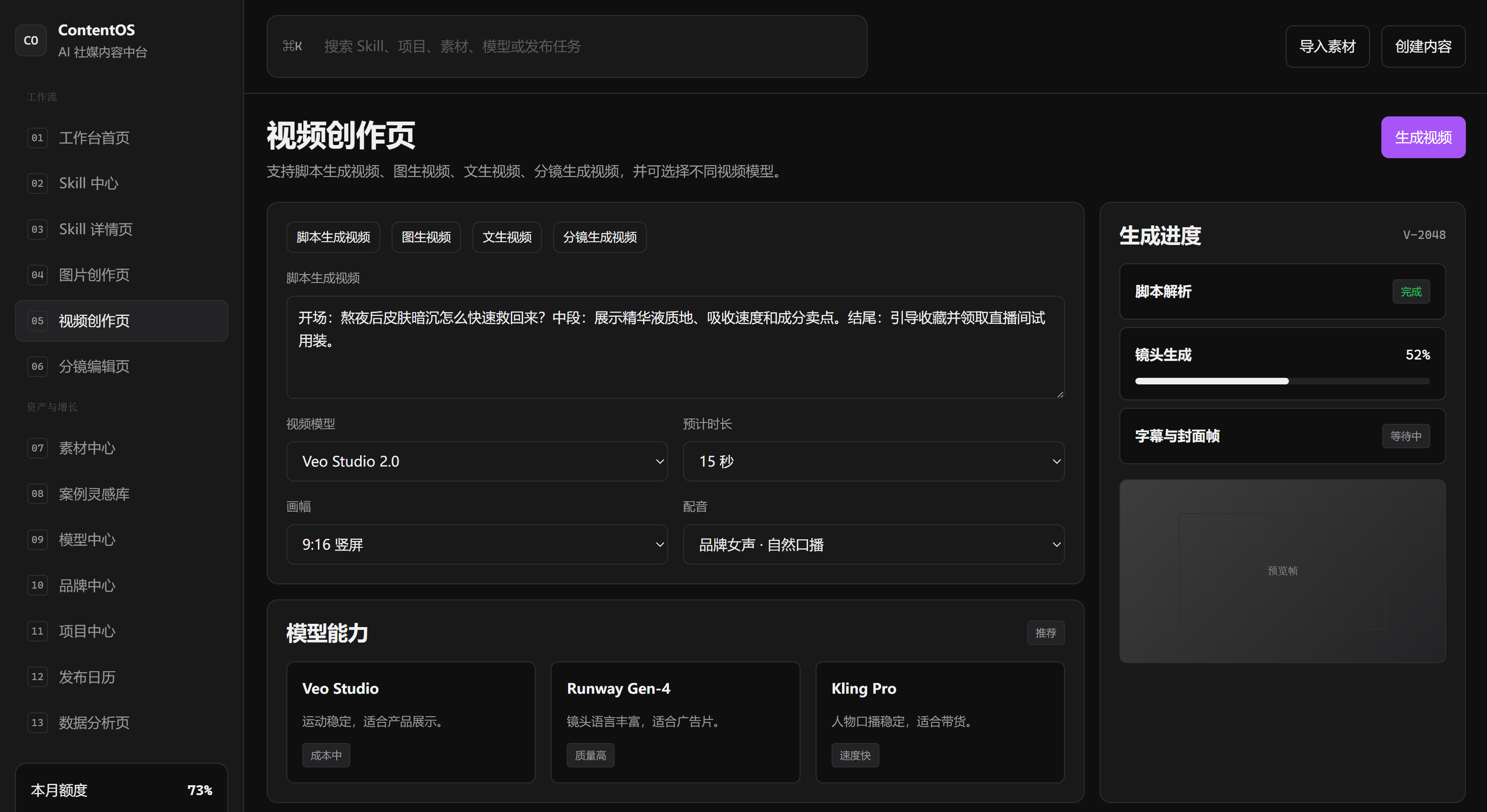Go to Skill 中心
Image resolution: width=1487 pixels, height=812 pixels.
point(121,184)
